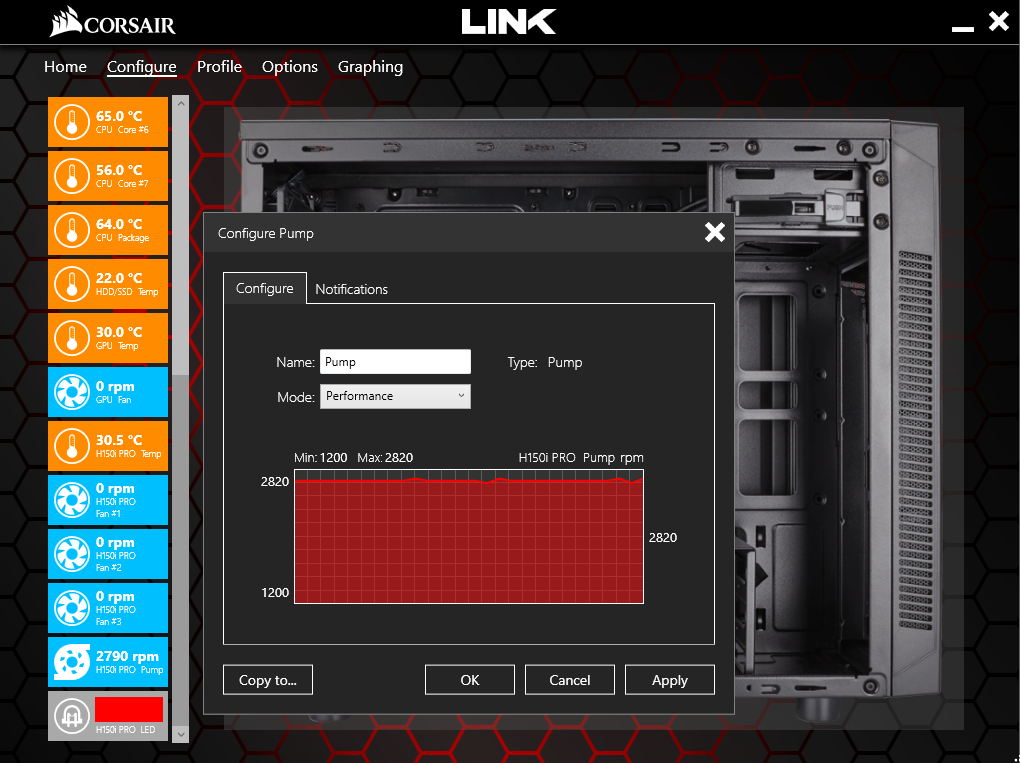
Task: Select the GPU Temp tile
Action: (x=108, y=338)
